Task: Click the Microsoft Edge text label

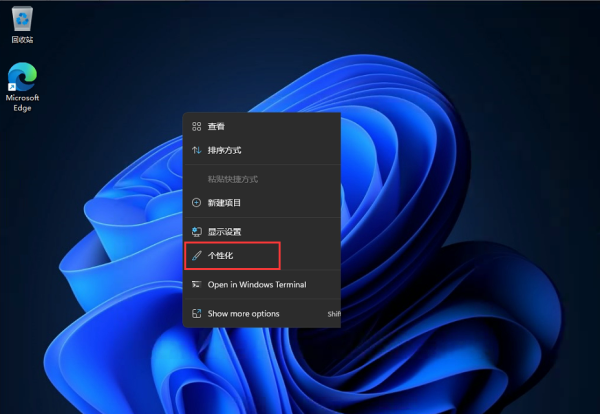Action: click(22, 103)
